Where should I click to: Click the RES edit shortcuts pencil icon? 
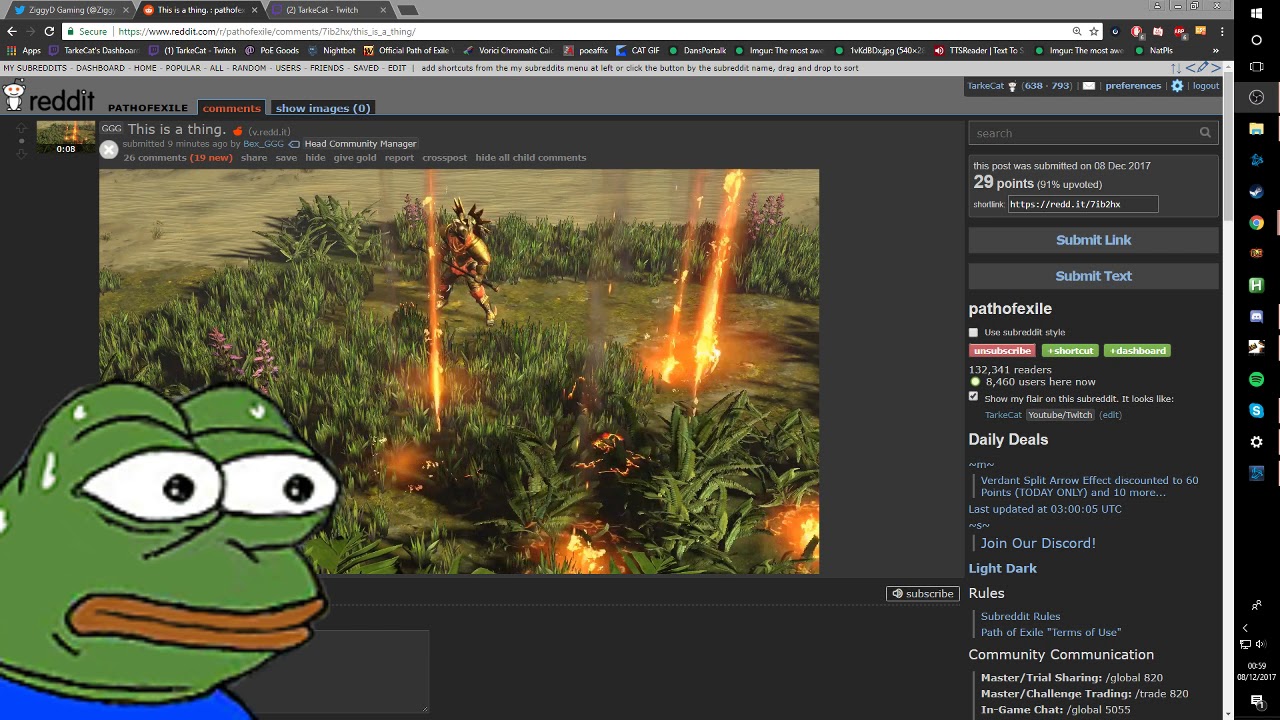pyautogui.click(x=1203, y=68)
